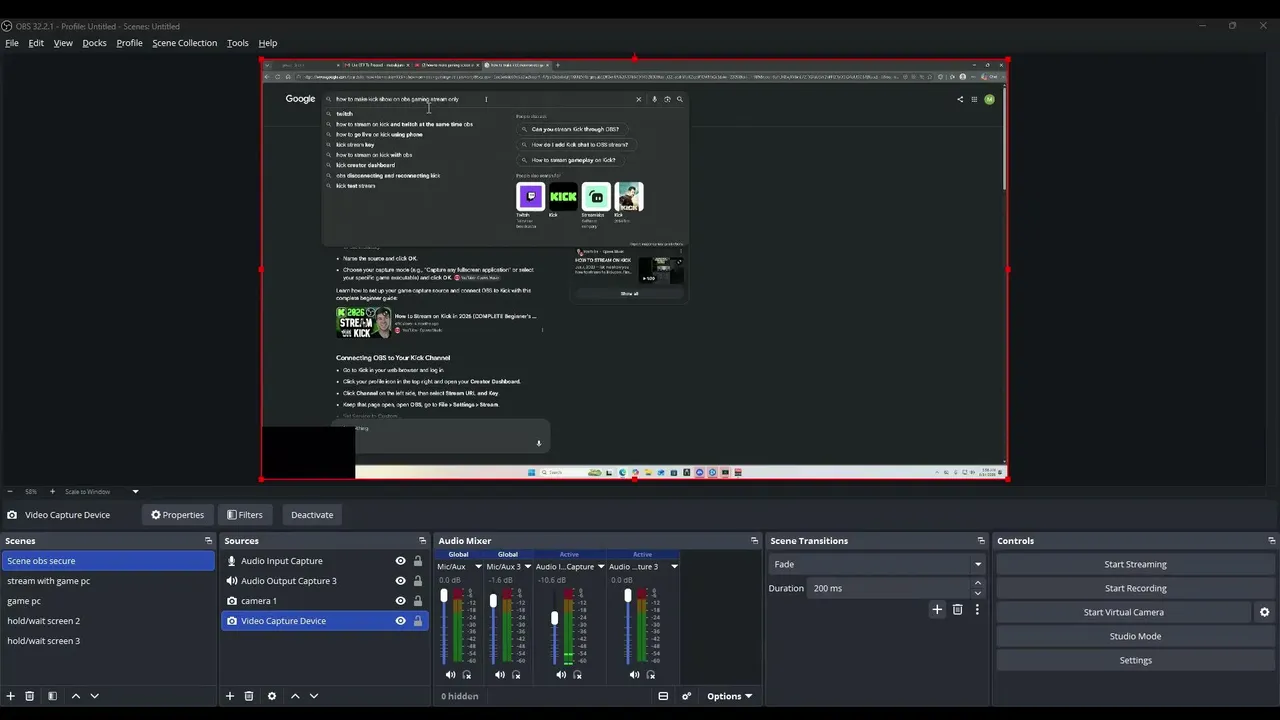This screenshot has width=1280, height=720.
Task: Move the selected scene down
Action: click(x=94, y=696)
